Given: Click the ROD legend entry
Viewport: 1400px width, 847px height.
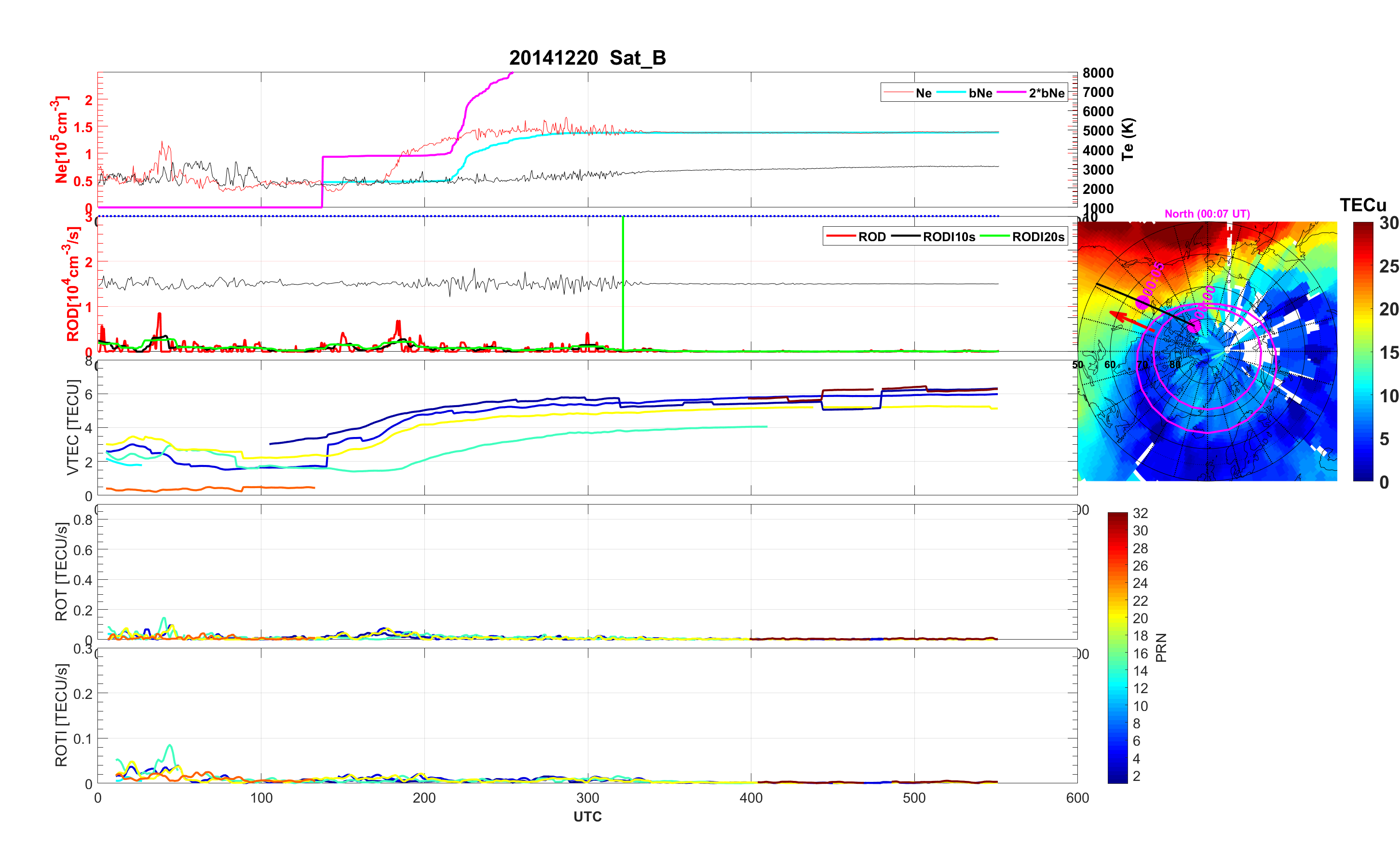Looking at the screenshot, I should 871,237.
